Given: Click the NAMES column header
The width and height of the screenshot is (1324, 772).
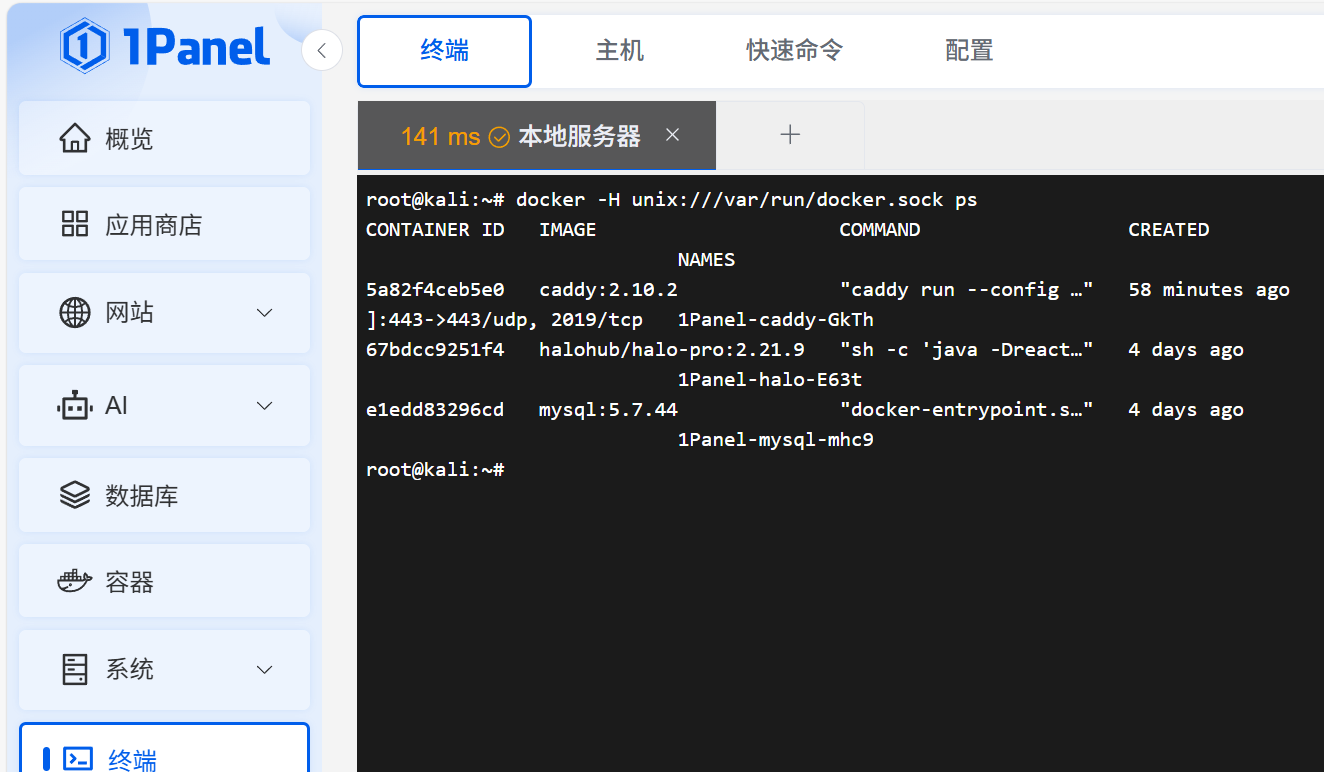Looking at the screenshot, I should point(706,260).
